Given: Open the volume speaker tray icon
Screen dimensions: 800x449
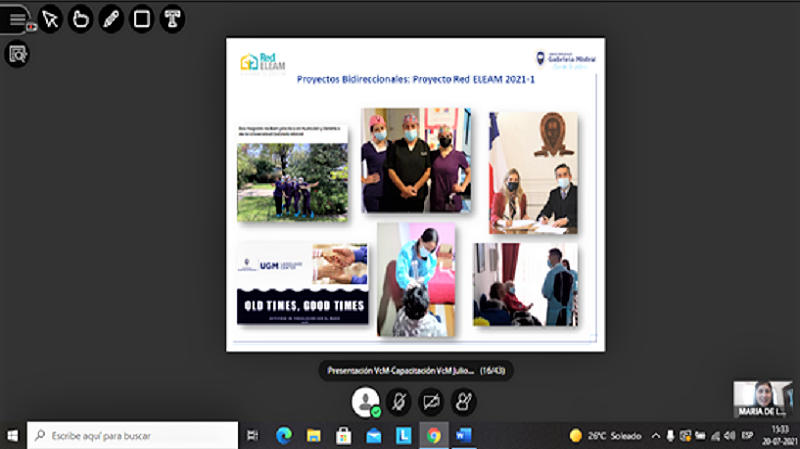Looking at the screenshot, I should (x=730, y=436).
